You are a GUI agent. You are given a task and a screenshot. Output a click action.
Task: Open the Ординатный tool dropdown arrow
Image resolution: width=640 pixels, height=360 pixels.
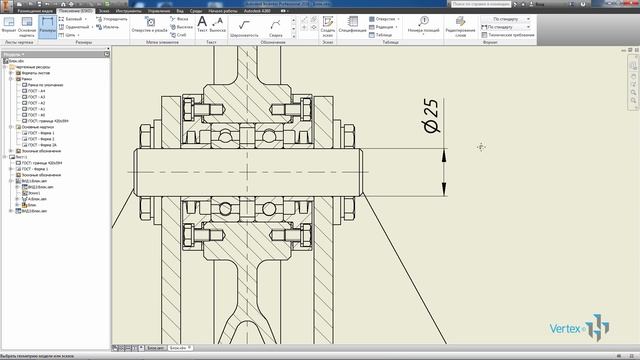(92, 27)
